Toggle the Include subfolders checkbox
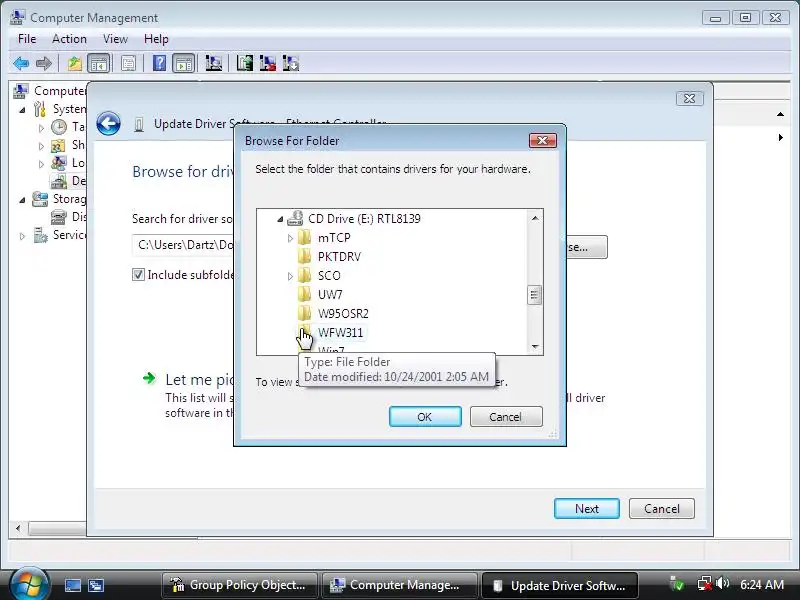 coord(138,274)
